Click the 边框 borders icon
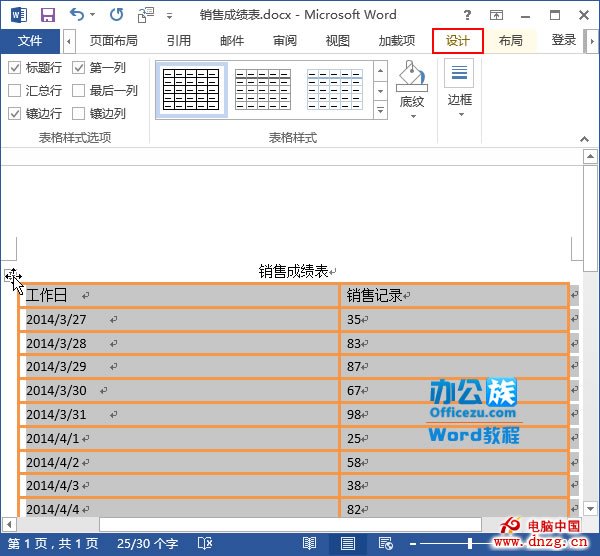600x556 pixels. 459,73
